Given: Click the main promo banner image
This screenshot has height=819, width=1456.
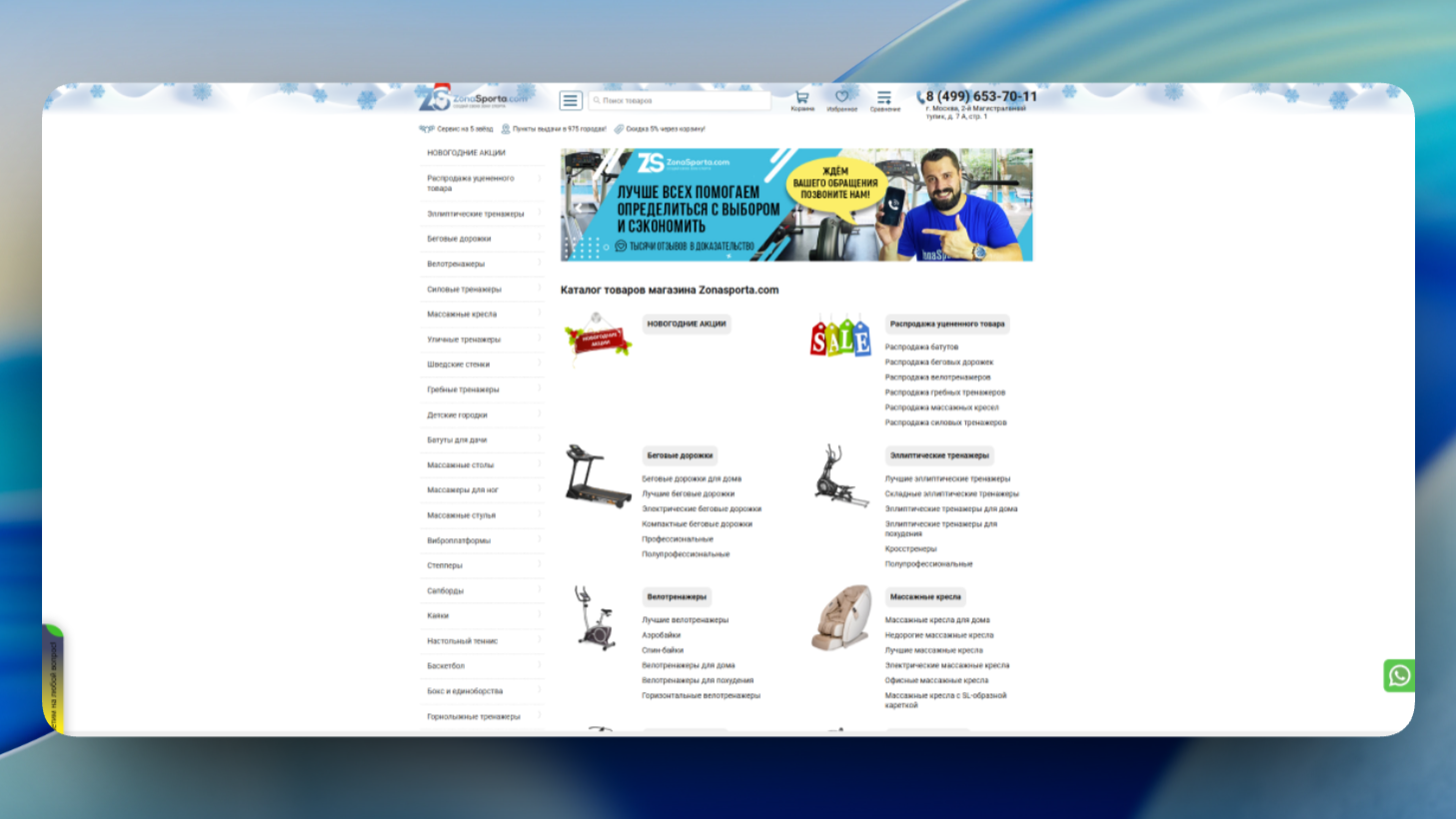Looking at the screenshot, I should pos(796,205).
